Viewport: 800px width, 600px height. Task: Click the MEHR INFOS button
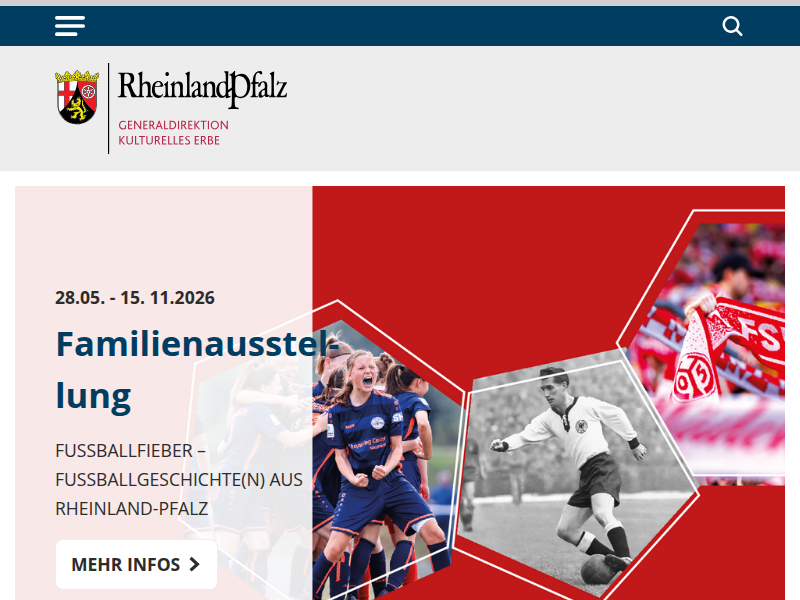[136, 564]
